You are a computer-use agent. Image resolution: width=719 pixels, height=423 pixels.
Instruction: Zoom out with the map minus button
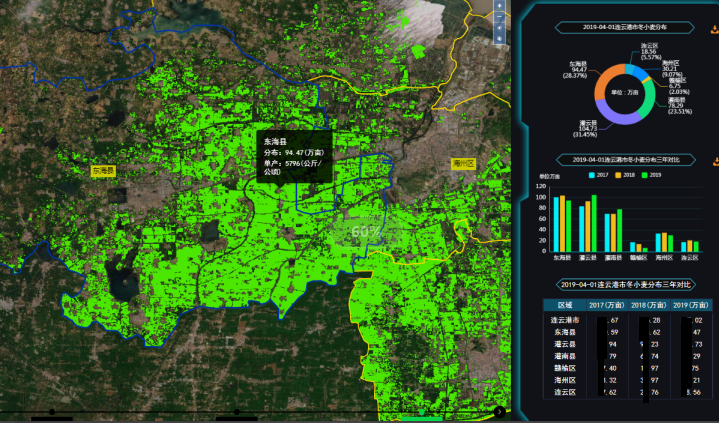click(x=499, y=17)
